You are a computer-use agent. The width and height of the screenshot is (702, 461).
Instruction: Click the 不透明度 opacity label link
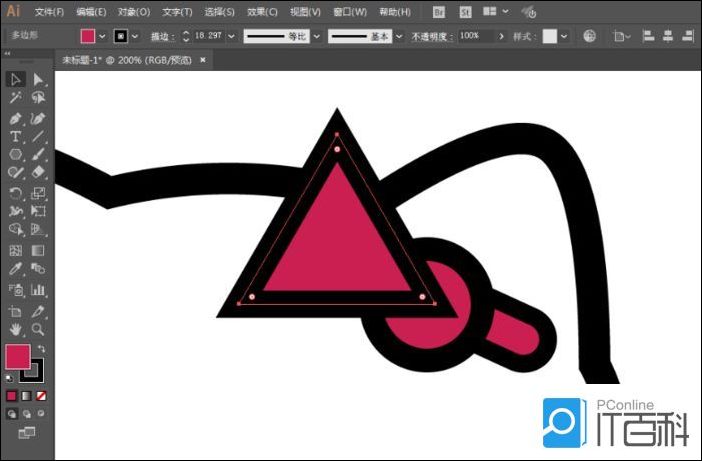point(432,36)
